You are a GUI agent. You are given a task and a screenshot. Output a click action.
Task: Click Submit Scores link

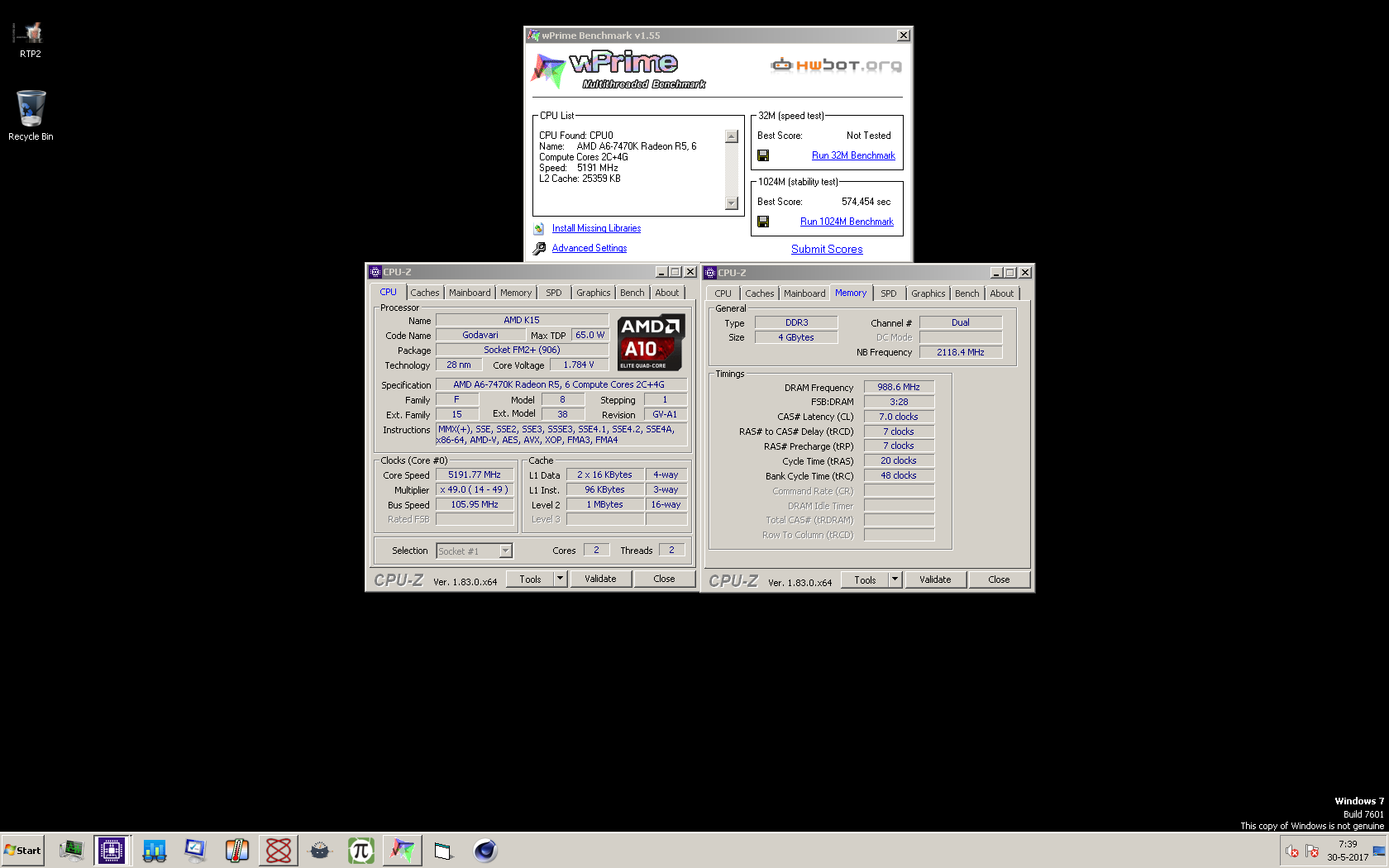tap(827, 249)
